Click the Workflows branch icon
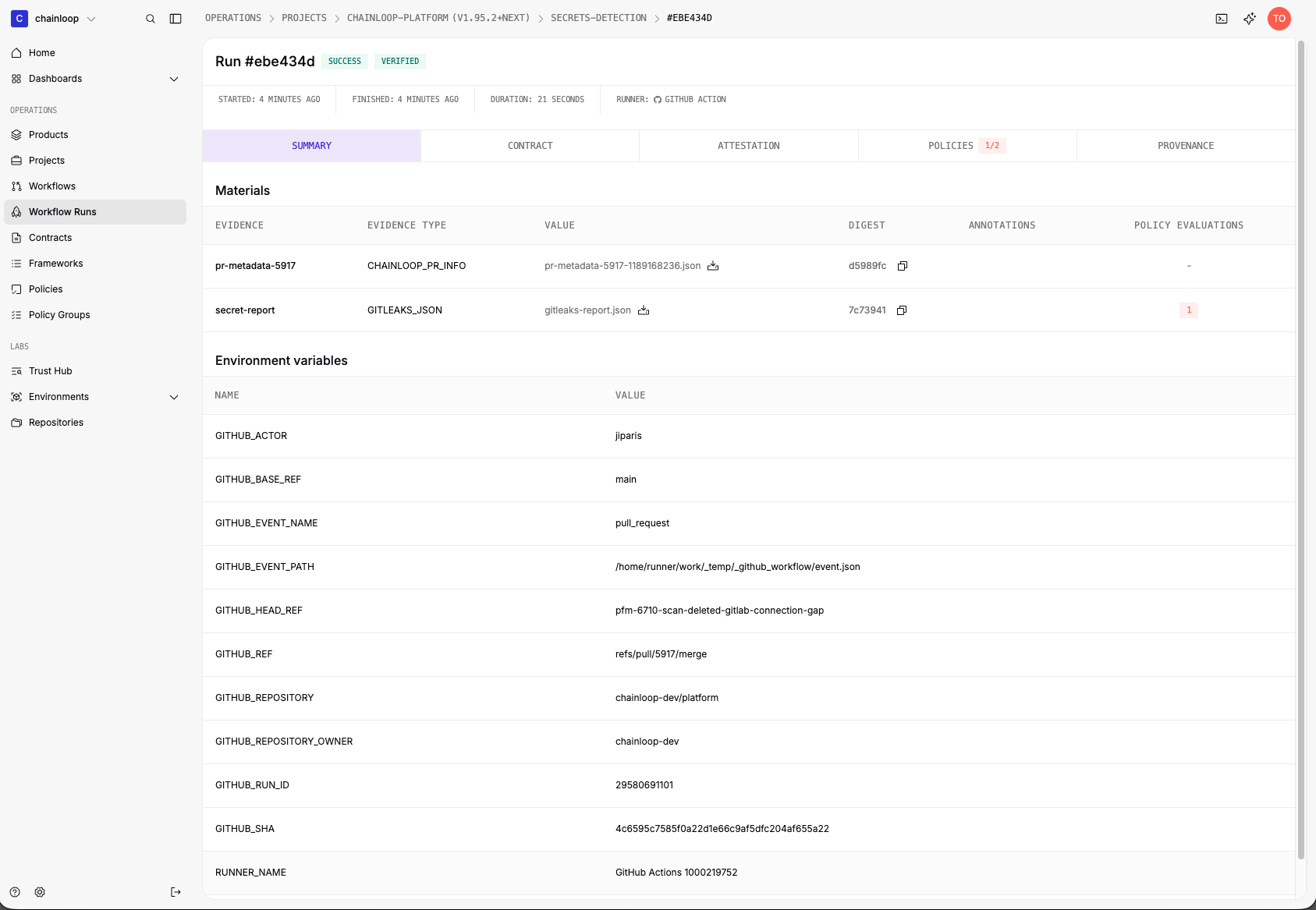Screen dimensions: 1316x910 click(x=16, y=186)
